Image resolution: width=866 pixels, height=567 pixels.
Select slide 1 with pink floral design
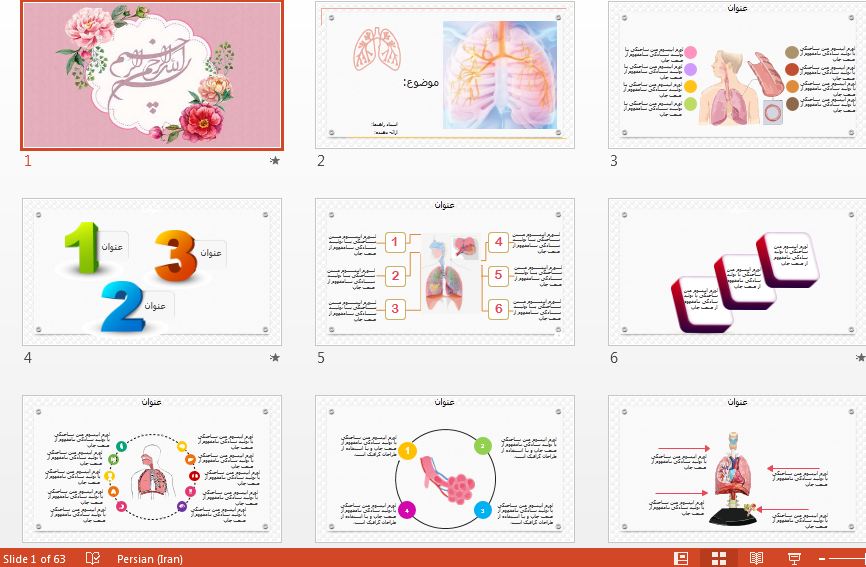(153, 74)
